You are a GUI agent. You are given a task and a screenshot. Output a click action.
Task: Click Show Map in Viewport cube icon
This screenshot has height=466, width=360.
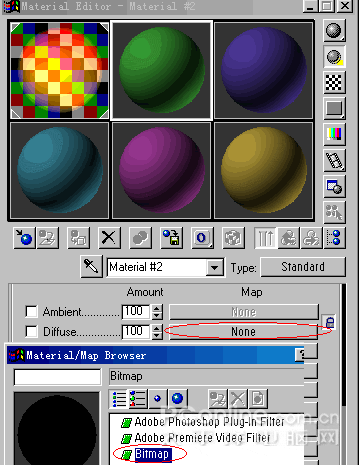(x=233, y=238)
